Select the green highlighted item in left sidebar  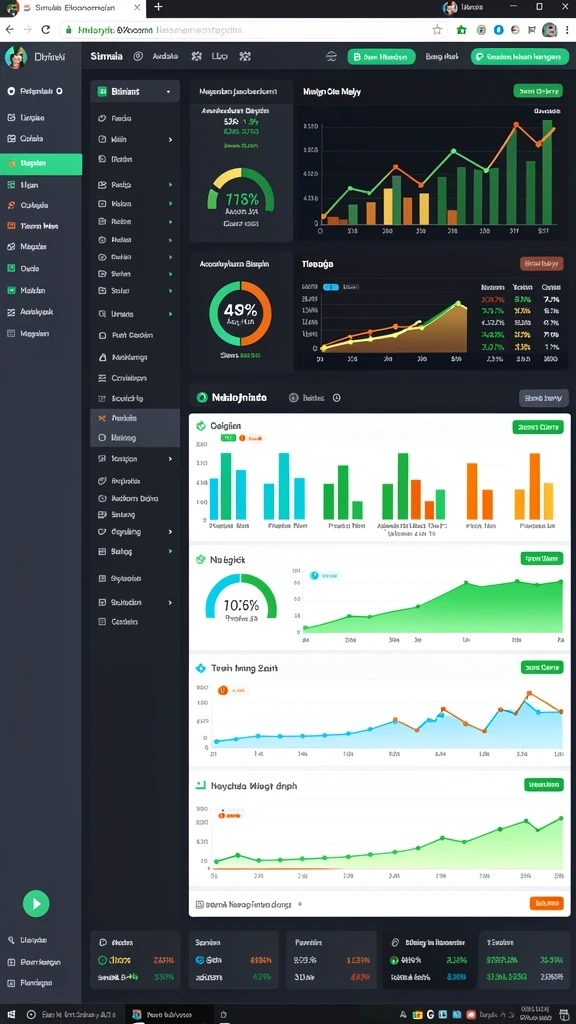(41, 164)
